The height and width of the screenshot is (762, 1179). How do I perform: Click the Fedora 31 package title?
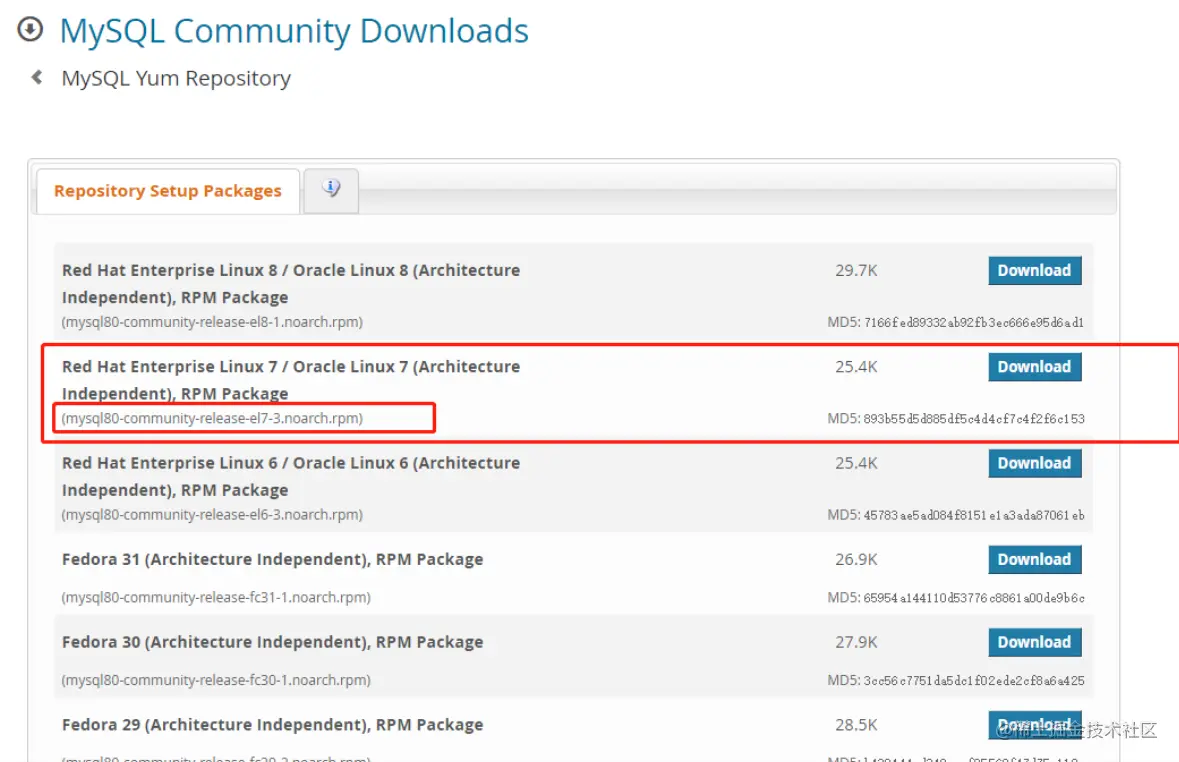(272, 560)
